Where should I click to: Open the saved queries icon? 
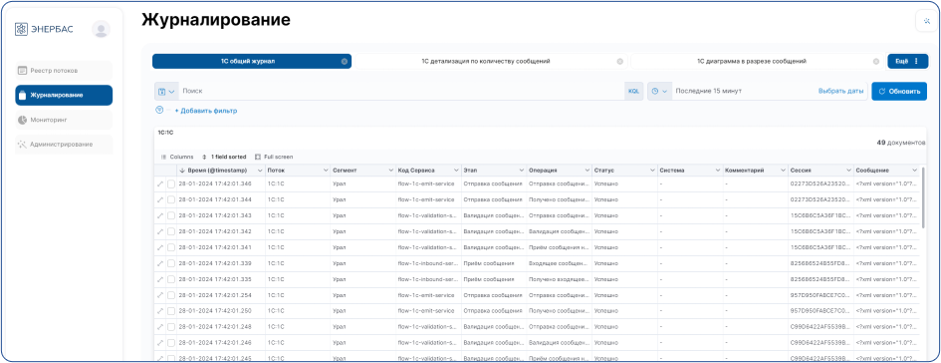[166, 91]
